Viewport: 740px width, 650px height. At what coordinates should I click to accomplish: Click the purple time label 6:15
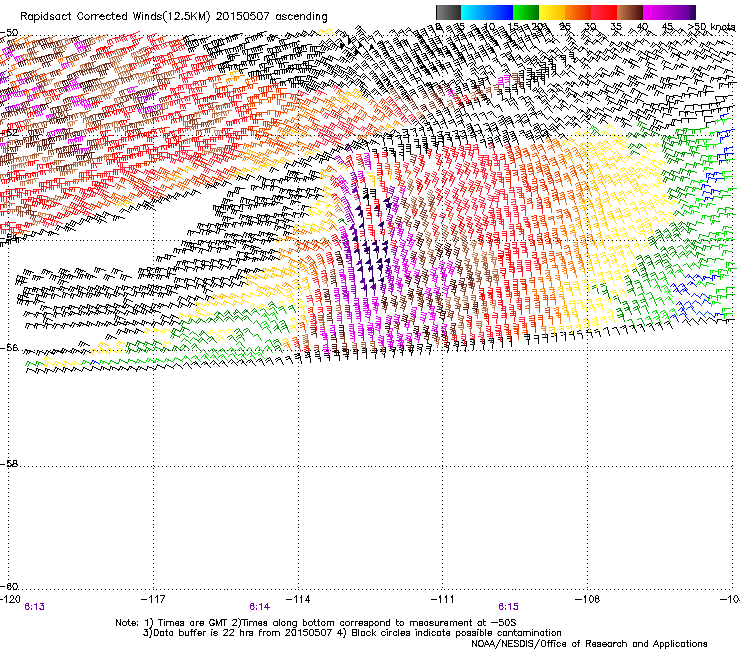pos(508,607)
